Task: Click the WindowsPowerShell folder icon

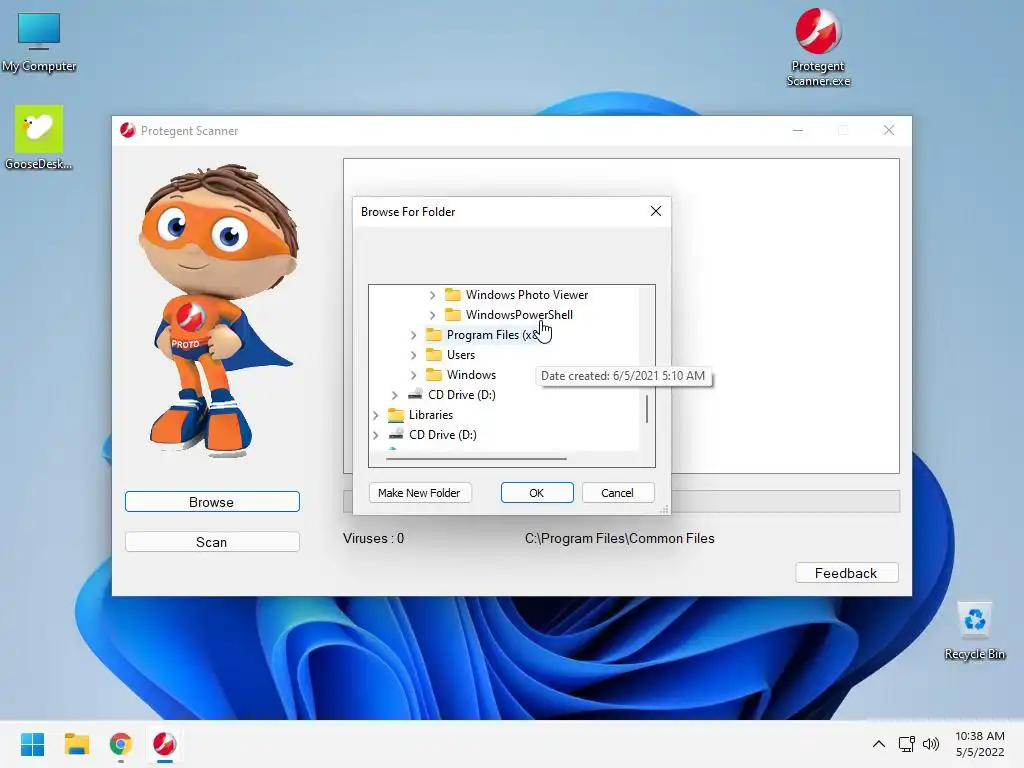Action: click(x=453, y=315)
